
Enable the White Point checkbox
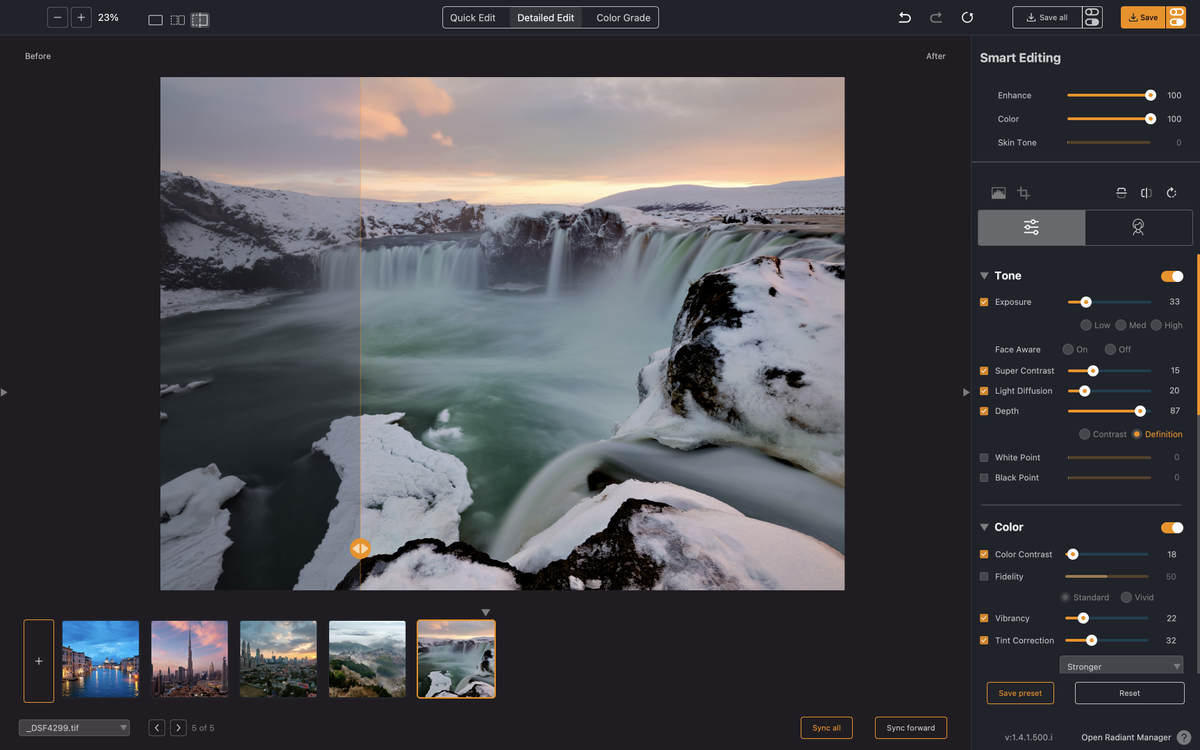(x=982, y=457)
